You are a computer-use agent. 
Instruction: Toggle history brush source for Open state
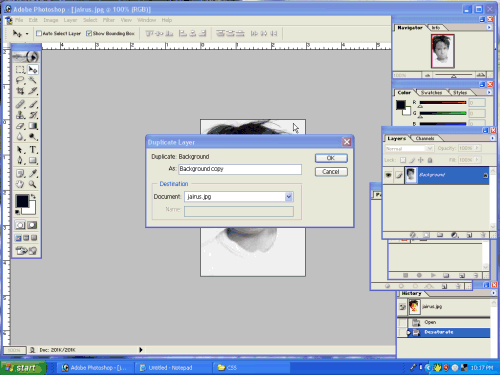403,322
